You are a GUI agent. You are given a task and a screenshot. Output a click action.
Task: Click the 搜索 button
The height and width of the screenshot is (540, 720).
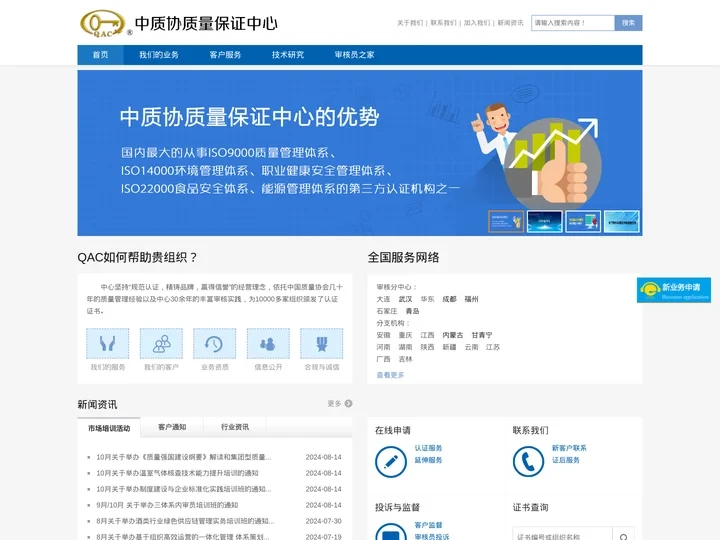628,23
